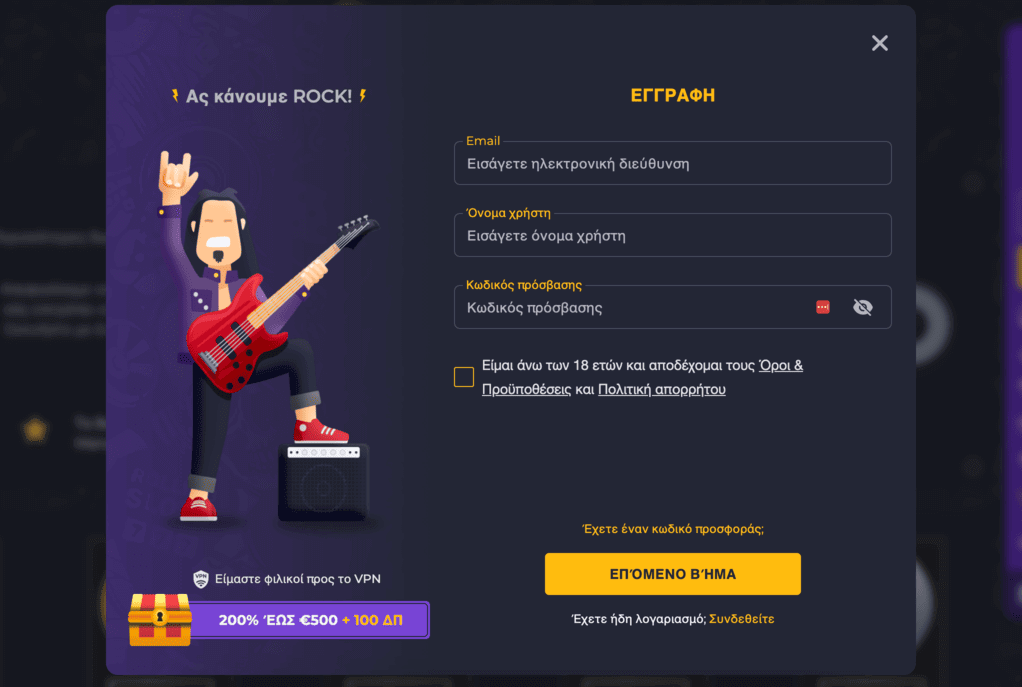Click the treasure chest bonus icon
Viewport: 1022px width, 687px height.
[x=160, y=619]
